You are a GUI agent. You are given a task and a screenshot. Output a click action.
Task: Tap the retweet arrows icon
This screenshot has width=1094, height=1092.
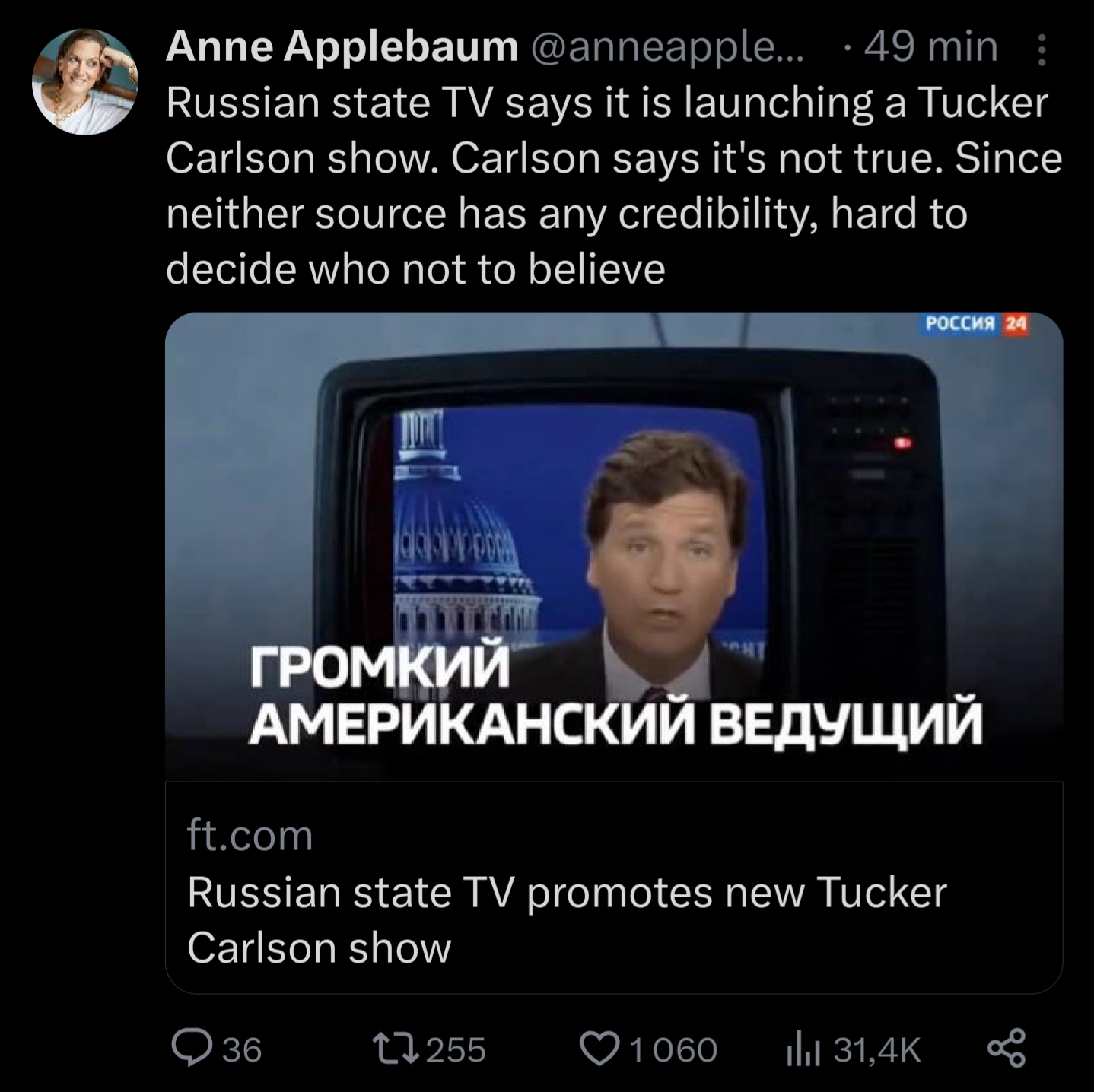click(x=396, y=1049)
